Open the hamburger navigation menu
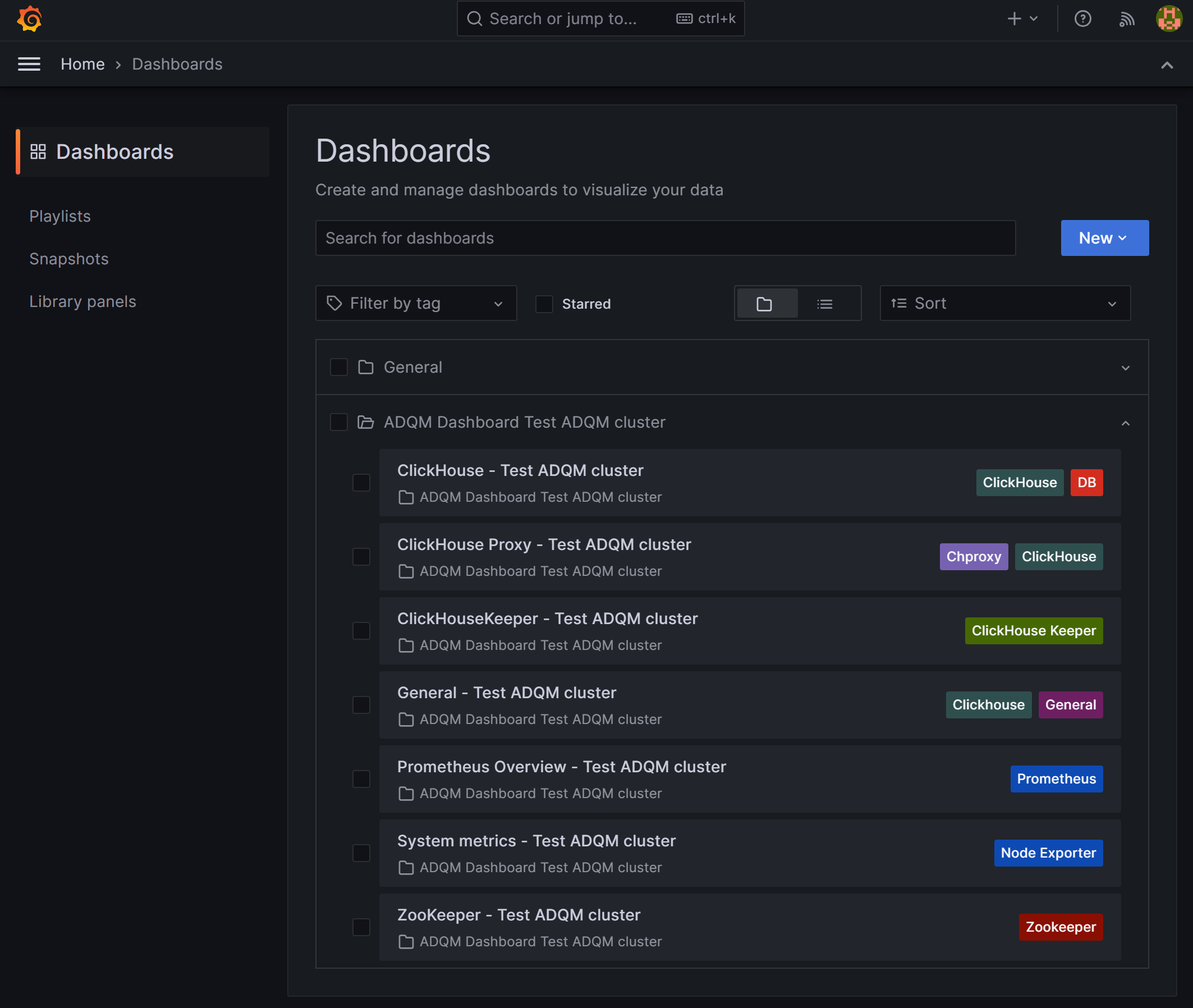This screenshot has height=1008, width=1193. 29,64
